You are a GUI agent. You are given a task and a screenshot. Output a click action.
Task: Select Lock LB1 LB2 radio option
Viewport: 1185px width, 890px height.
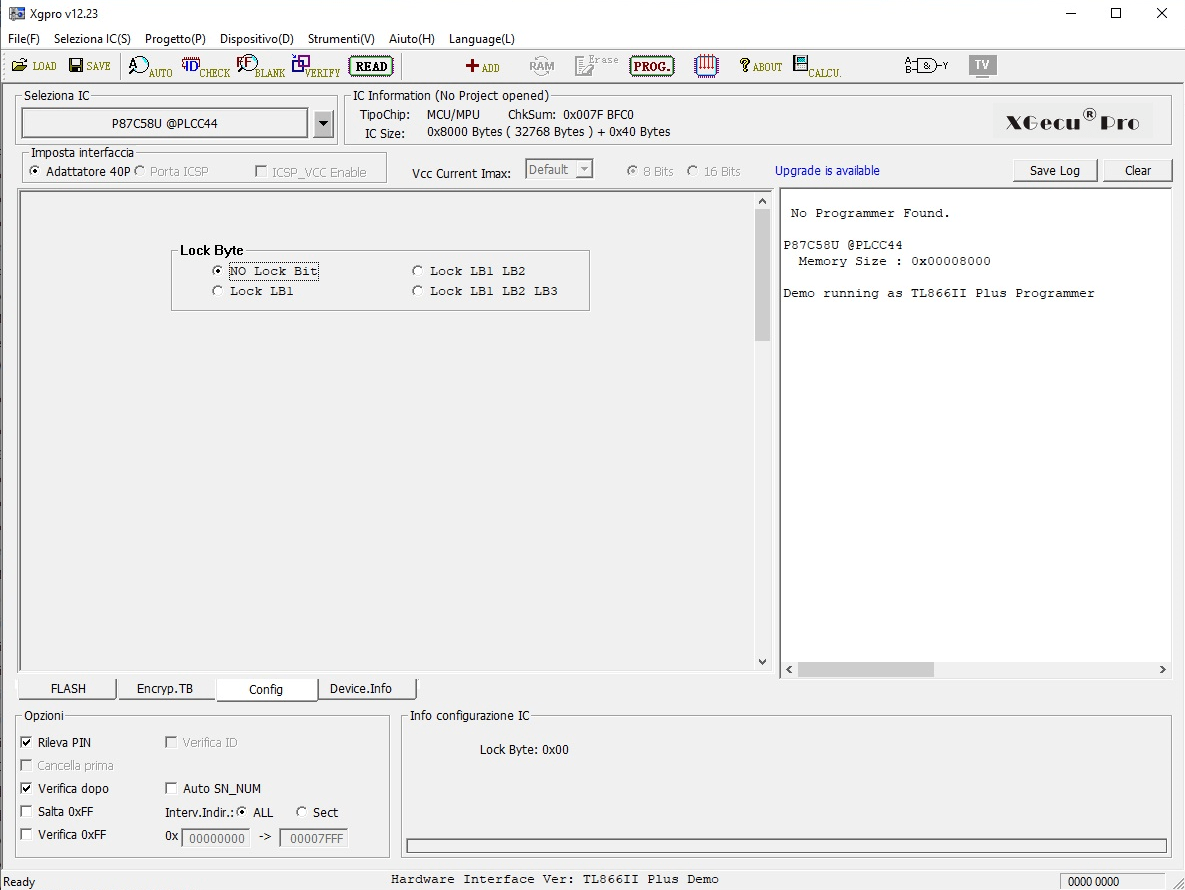coord(469,271)
